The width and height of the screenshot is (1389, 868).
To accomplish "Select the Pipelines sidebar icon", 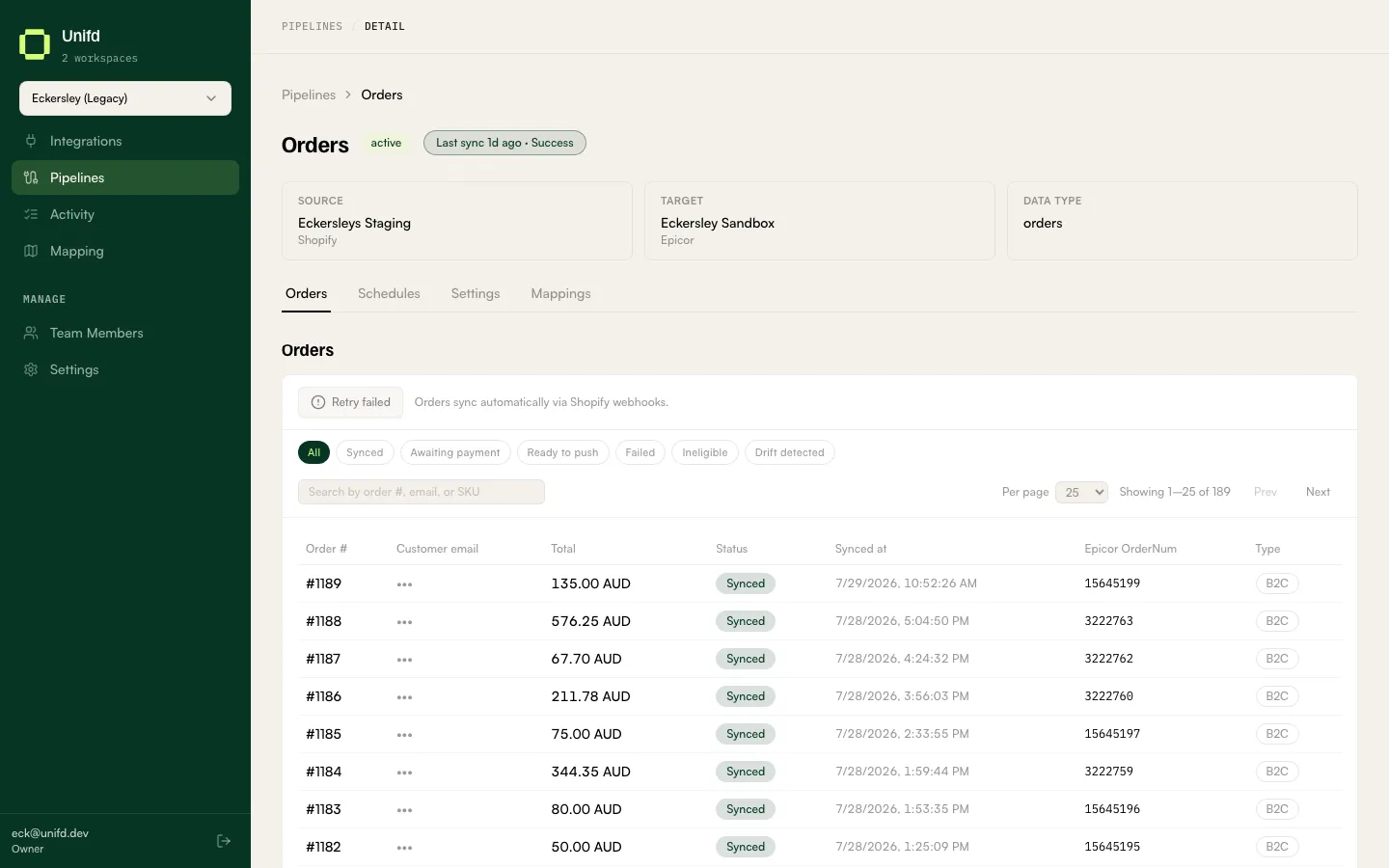I will click(31, 177).
